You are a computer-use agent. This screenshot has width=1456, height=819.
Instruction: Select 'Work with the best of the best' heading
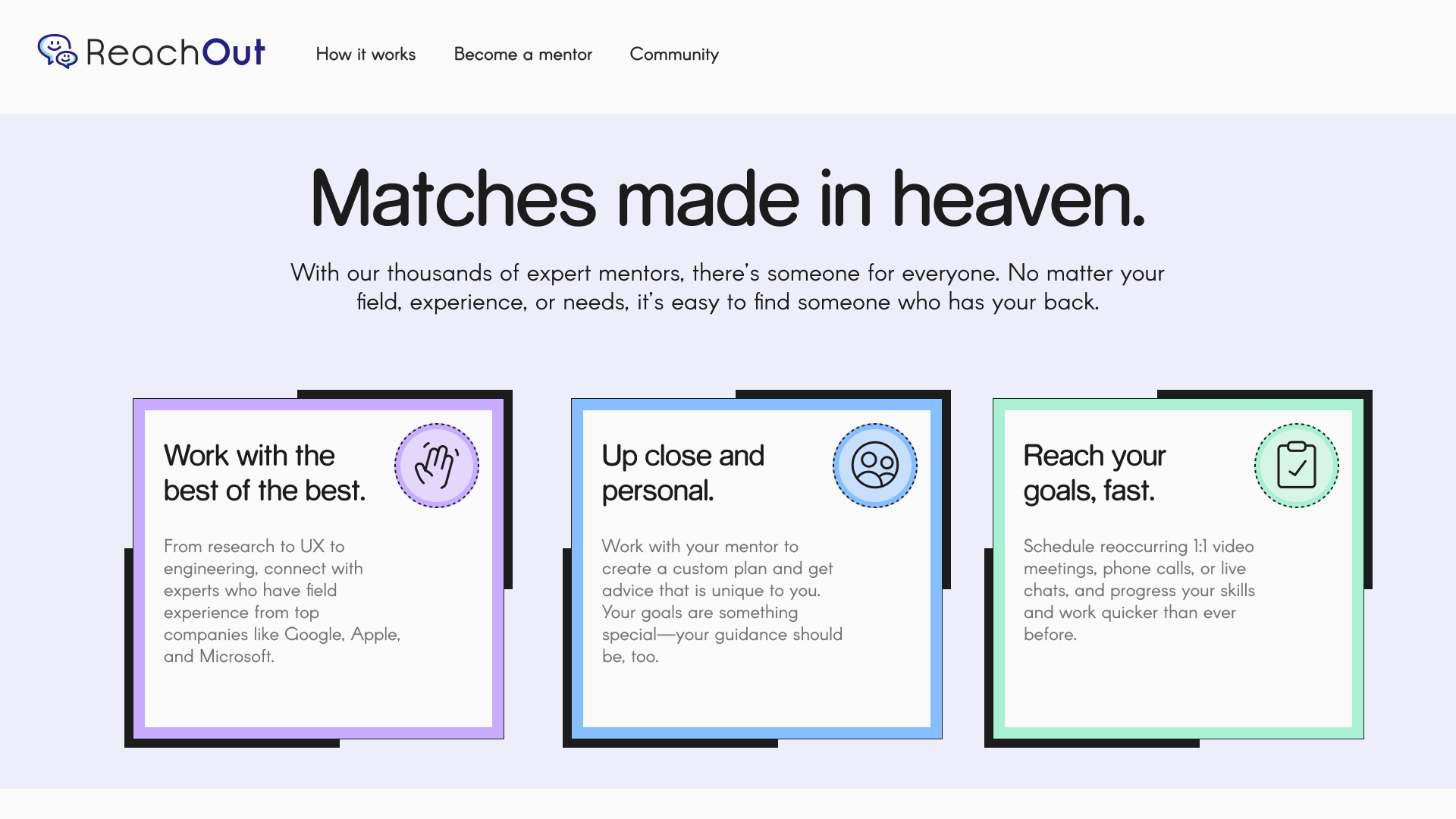point(264,473)
